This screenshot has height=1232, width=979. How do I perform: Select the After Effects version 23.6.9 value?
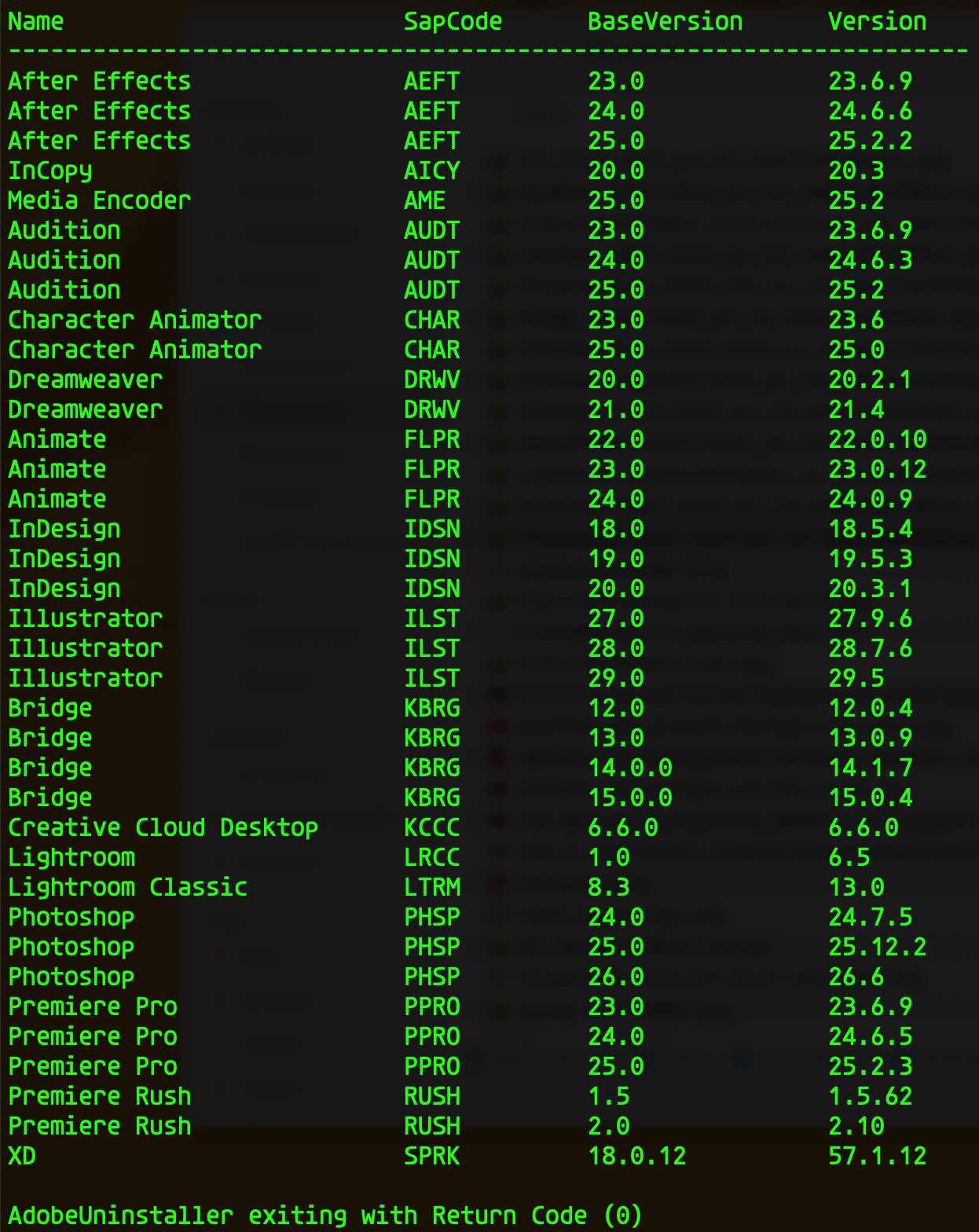point(870,81)
